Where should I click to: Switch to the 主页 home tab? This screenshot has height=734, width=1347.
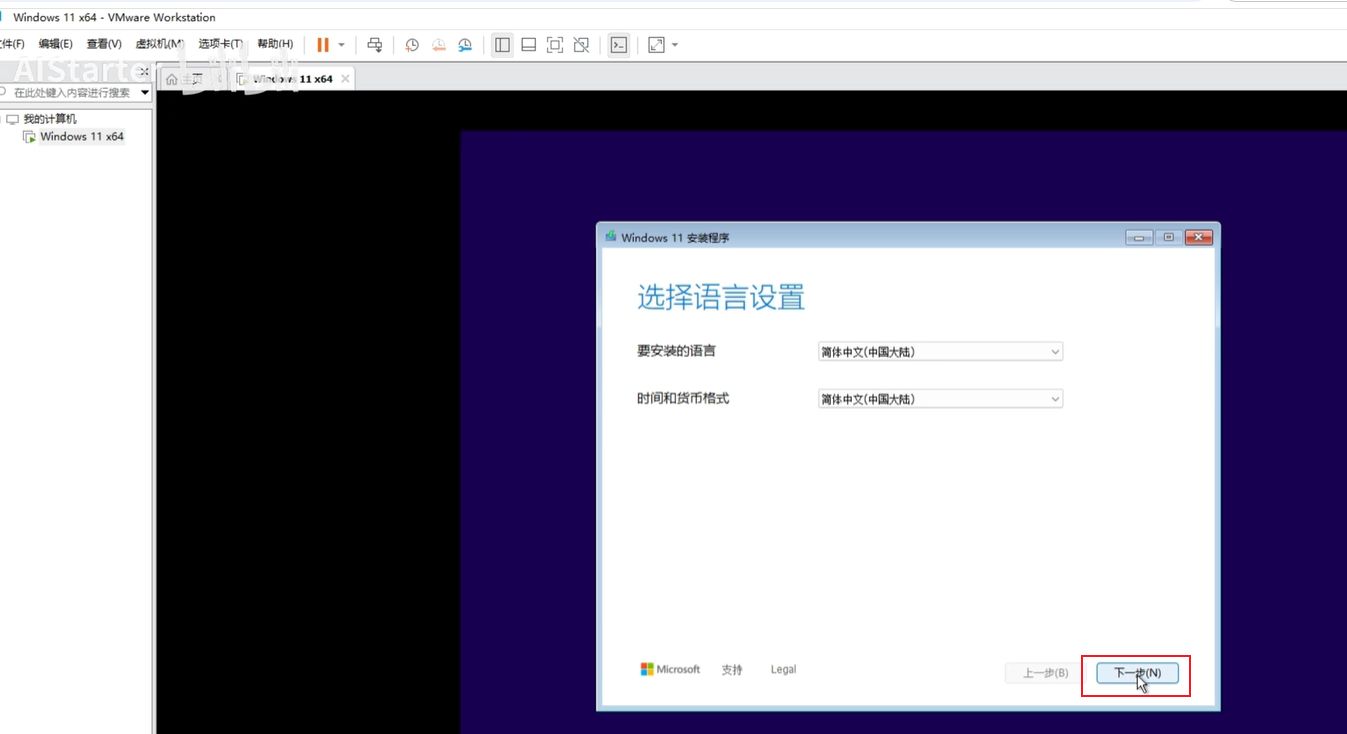click(184, 79)
